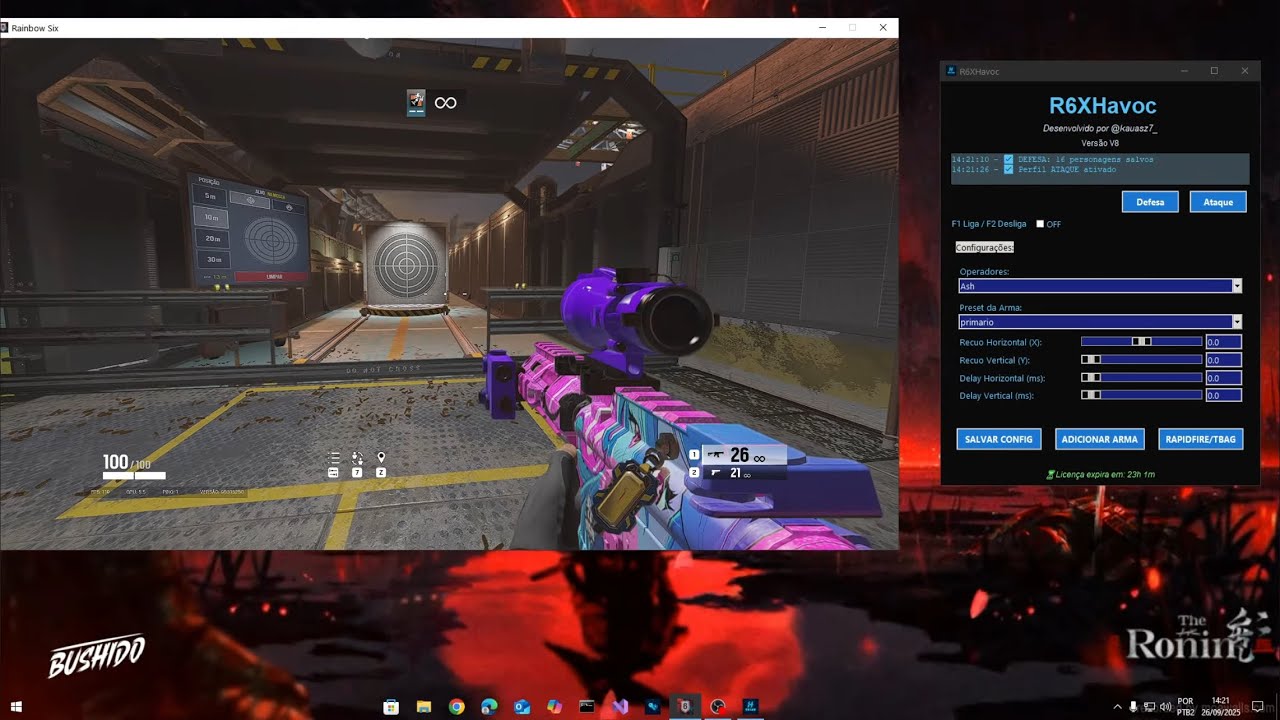The width and height of the screenshot is (1280, 720).
Task: Open the Operadores dropdown showing Ash
Action: 1100,286
